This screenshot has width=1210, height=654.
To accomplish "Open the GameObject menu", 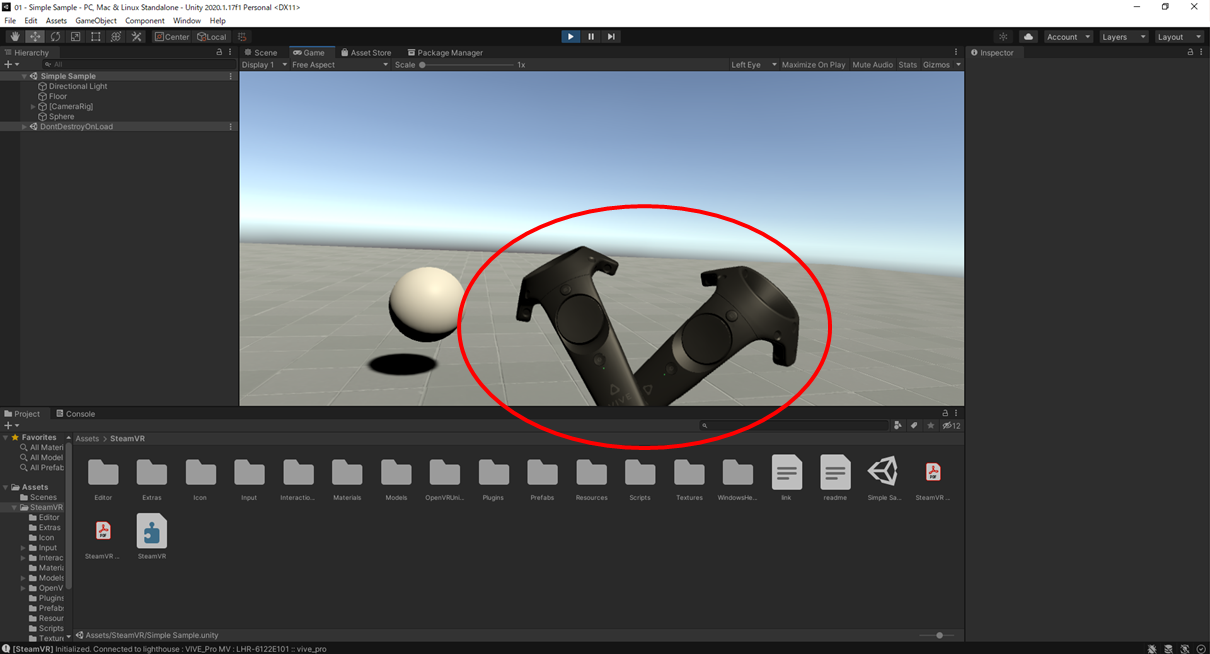I will (95, 20).
